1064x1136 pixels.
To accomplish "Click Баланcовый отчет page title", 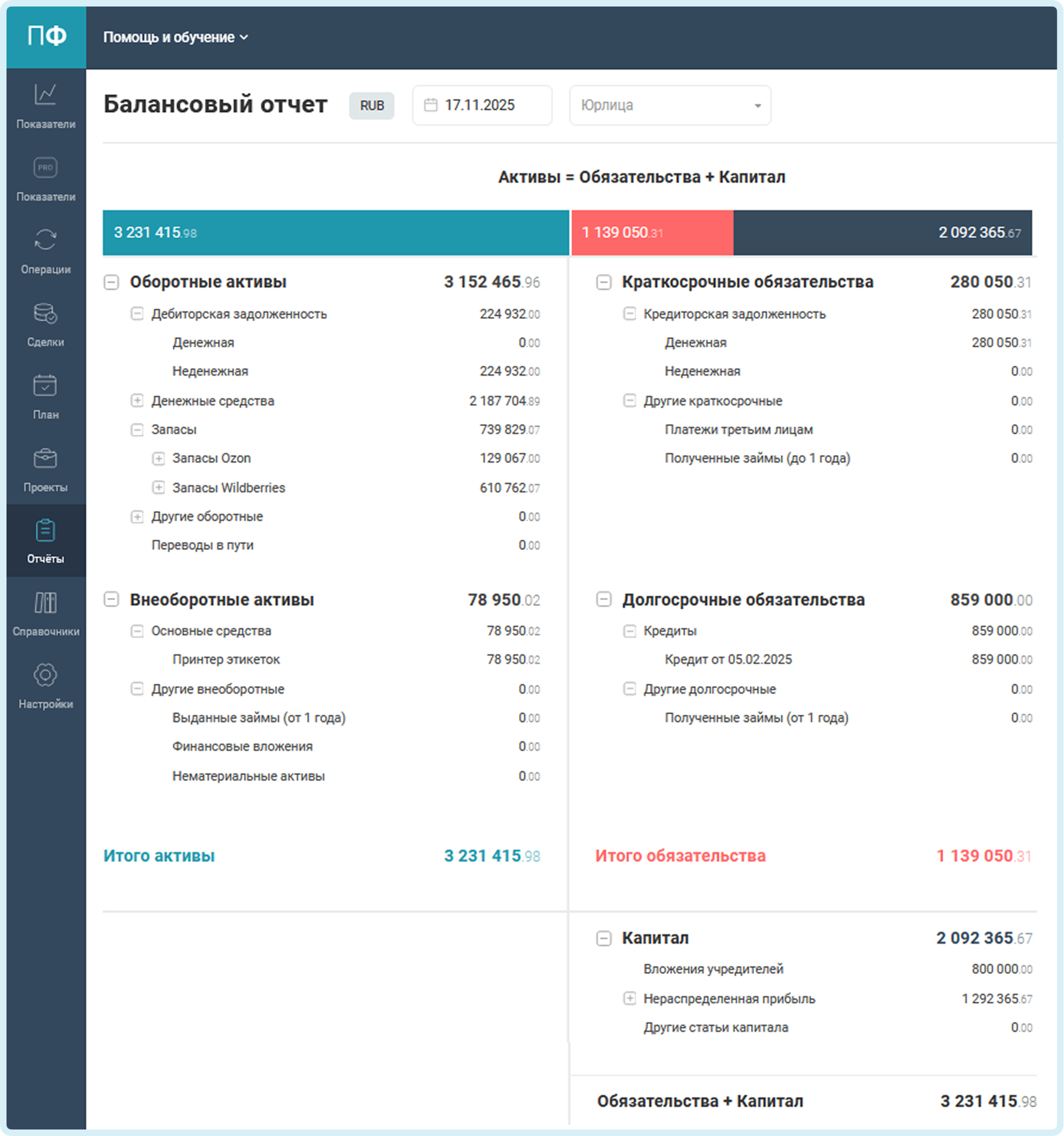I will tap(215, 104).
